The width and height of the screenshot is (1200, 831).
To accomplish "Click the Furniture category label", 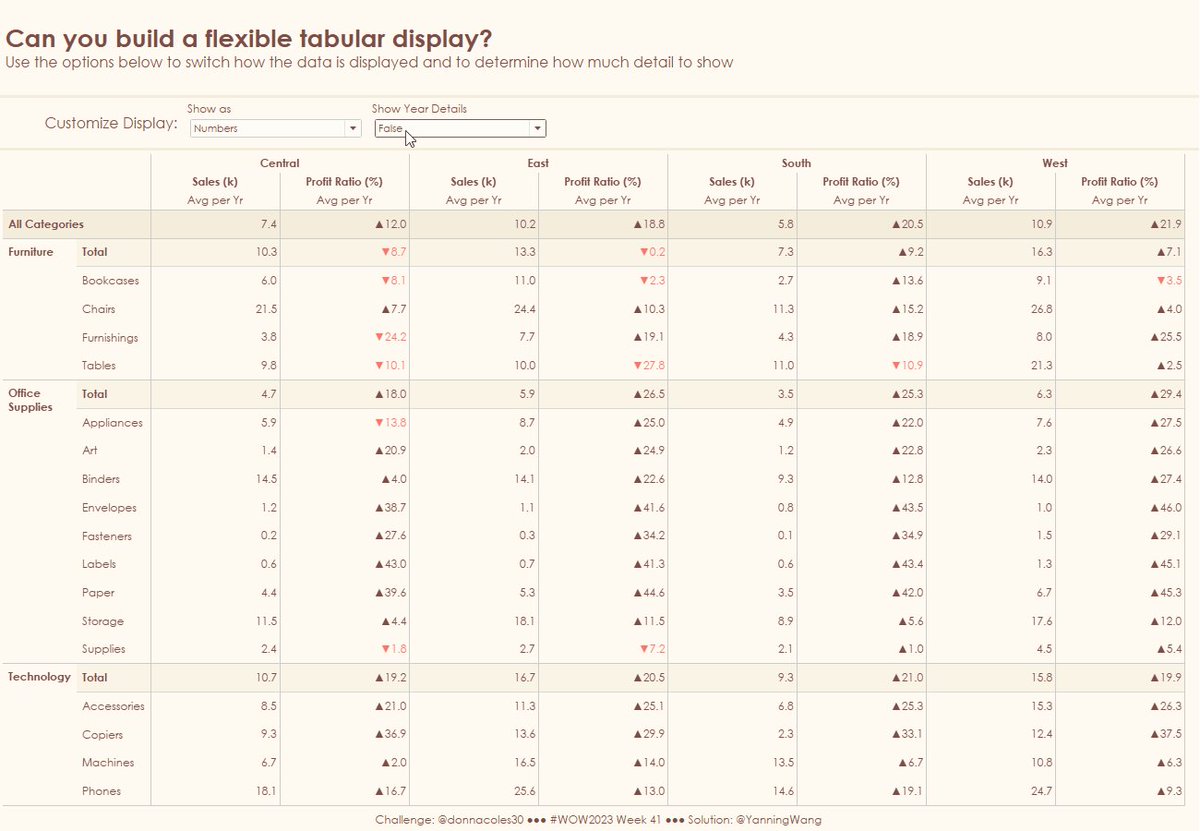I will click(31, 252).
